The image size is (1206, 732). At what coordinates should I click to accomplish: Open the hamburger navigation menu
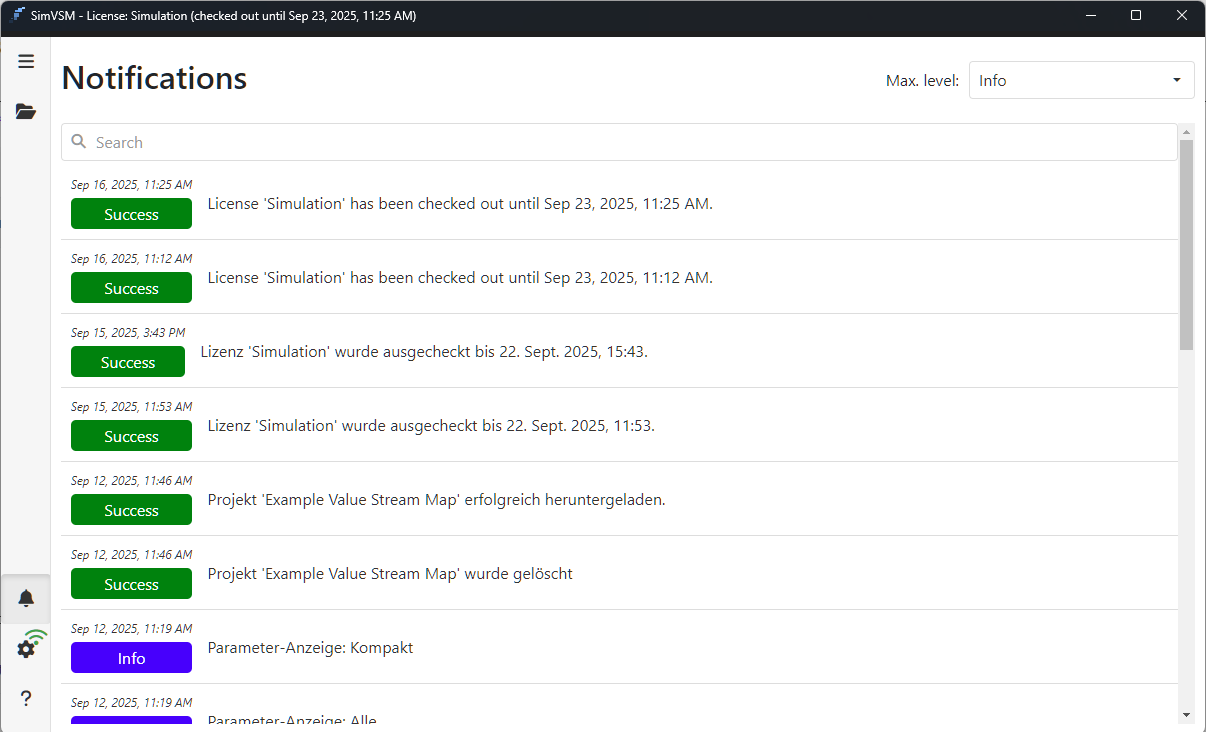coord(26,62)
